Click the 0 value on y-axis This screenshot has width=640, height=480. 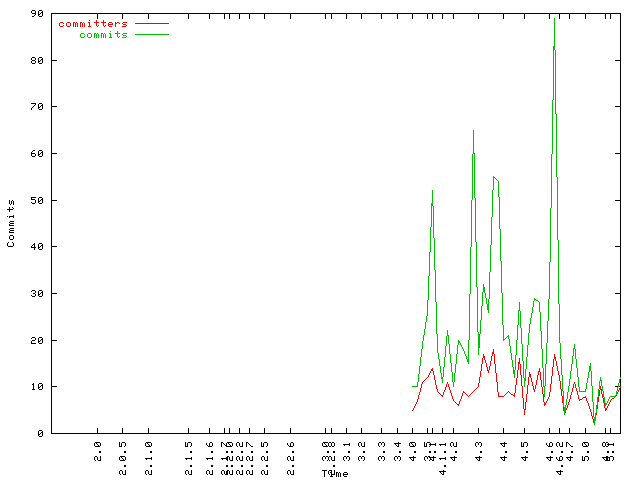(x=39, y=434)
